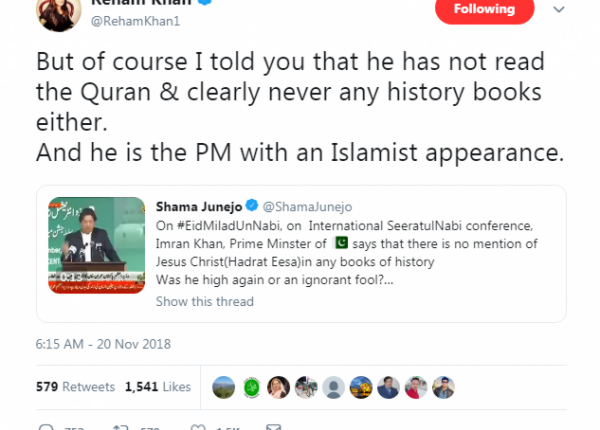Click the Show this thread link
This screenshot has width=600, height=430.
(x=205, y=301)
